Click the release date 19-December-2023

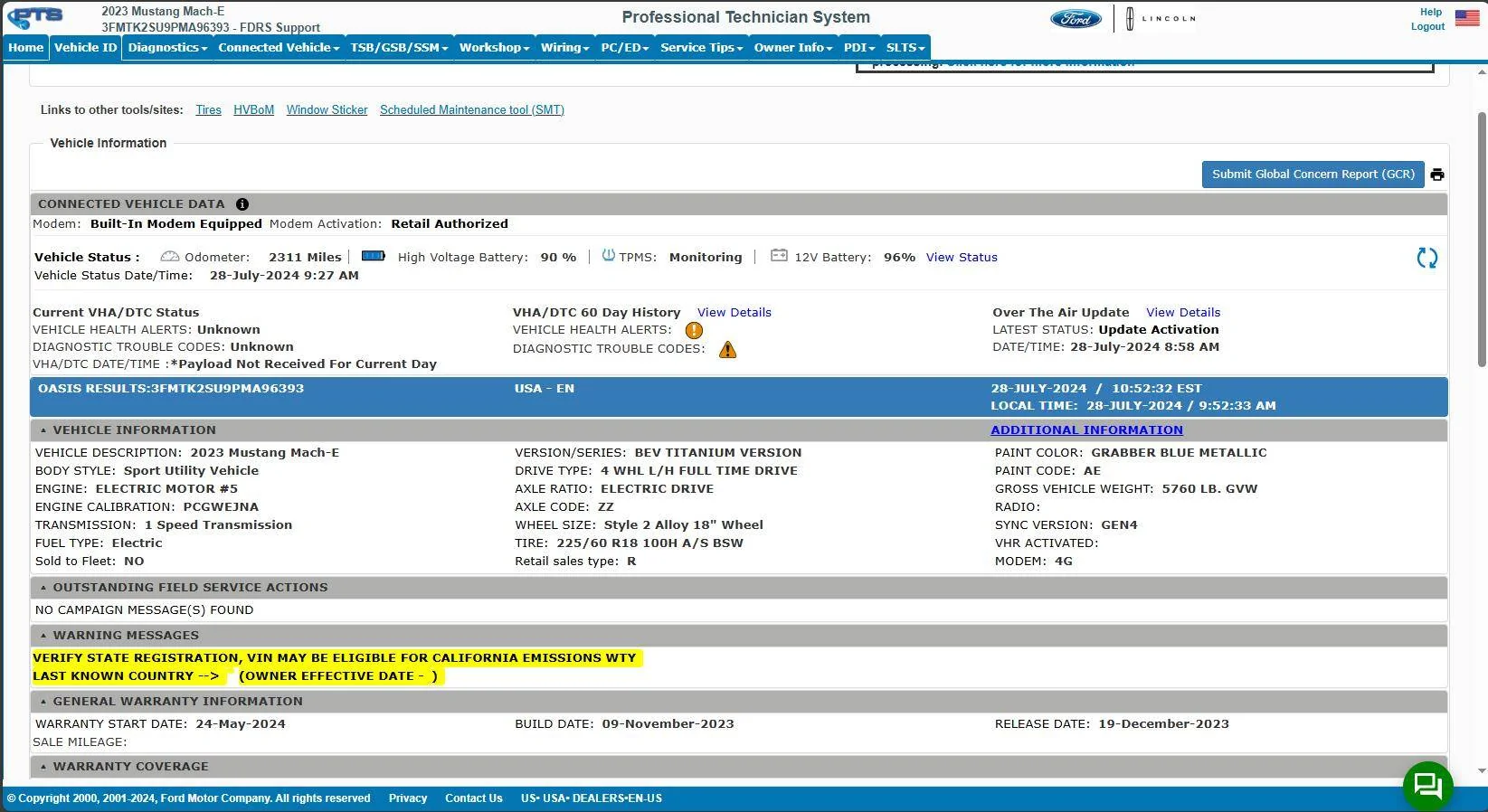[1163, 724]
